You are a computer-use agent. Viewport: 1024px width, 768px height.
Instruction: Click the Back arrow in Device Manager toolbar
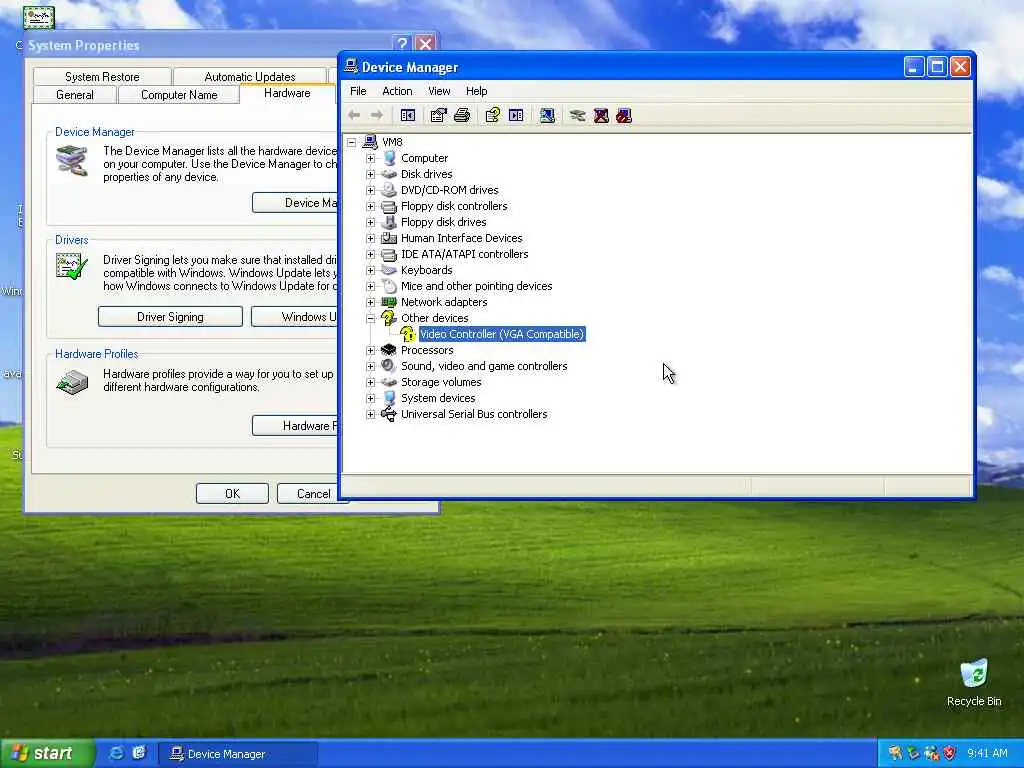tap(354, 116)
